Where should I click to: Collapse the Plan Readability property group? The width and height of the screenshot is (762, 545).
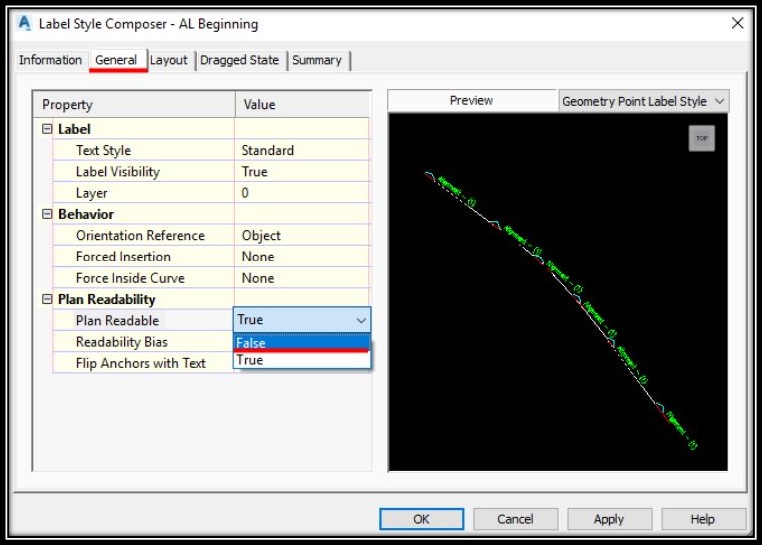[x=47, y=299]
